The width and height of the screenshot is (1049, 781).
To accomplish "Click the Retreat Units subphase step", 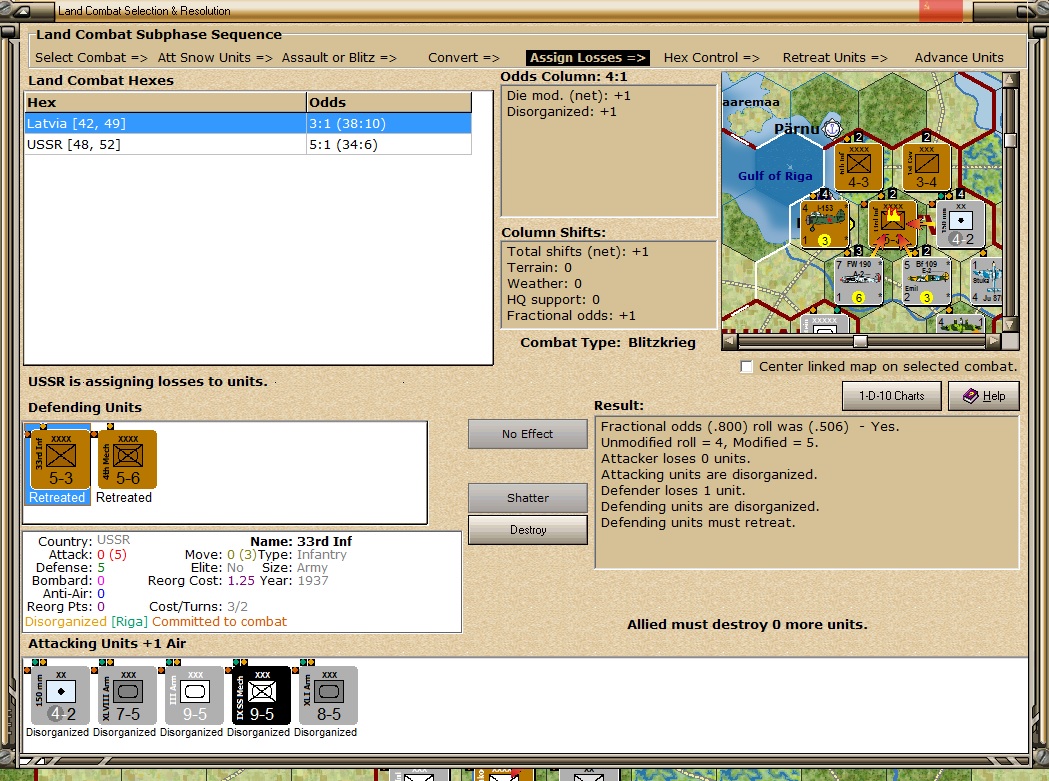I will (x=835, y=58).
